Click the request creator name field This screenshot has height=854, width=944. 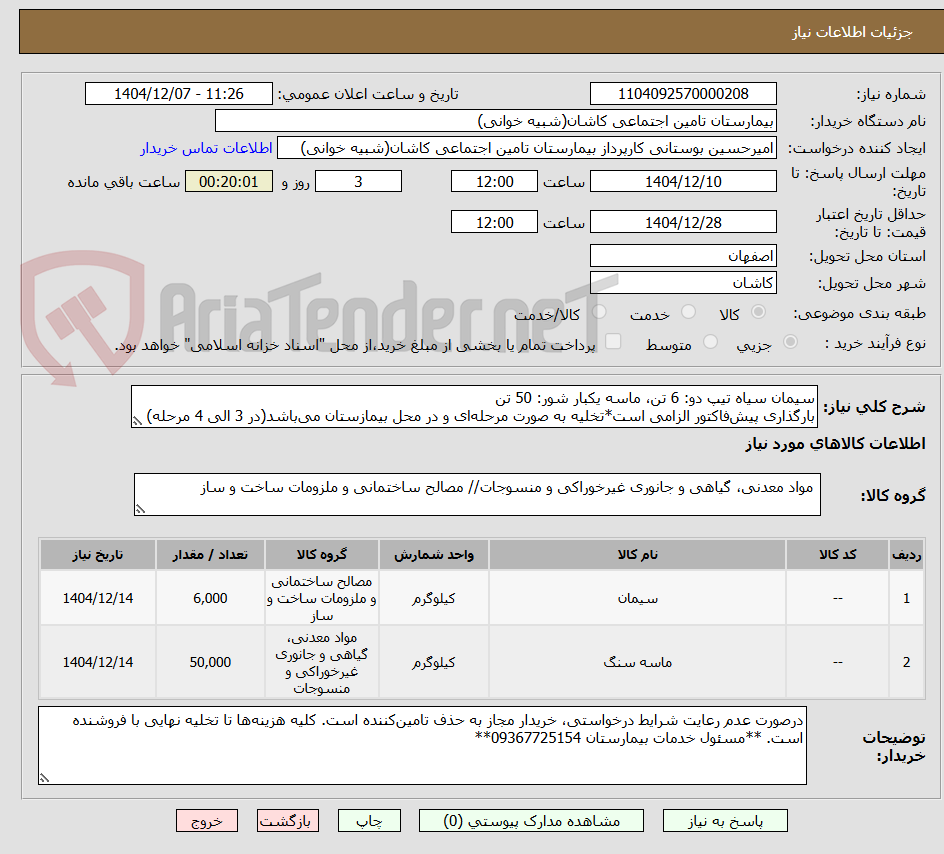point(527,148)
